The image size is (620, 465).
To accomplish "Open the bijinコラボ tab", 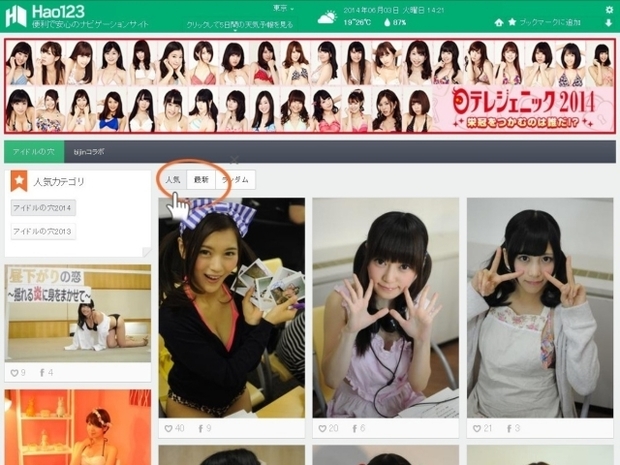I will (x=89, y=151).
